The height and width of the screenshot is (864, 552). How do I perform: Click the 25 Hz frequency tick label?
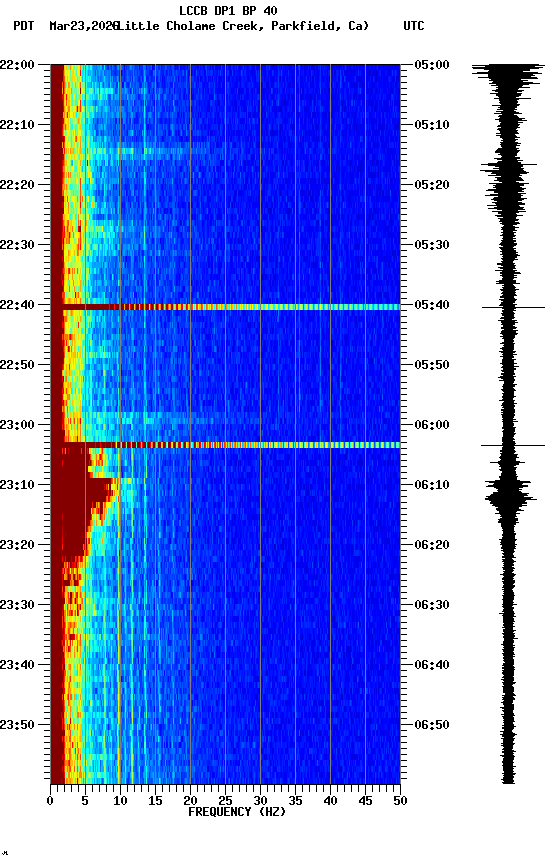click(225, 801)
